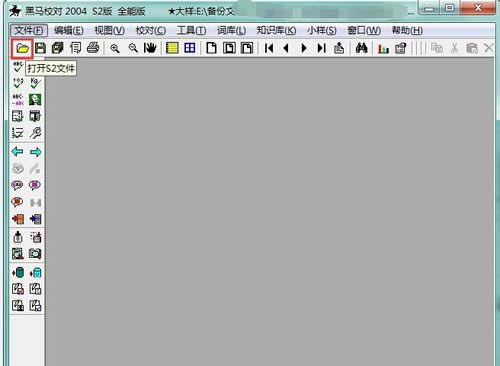Image resolution: width=500 pixels, height=366 pixels.
Task: Click the page with inner box icon
Action: [229, 48]
